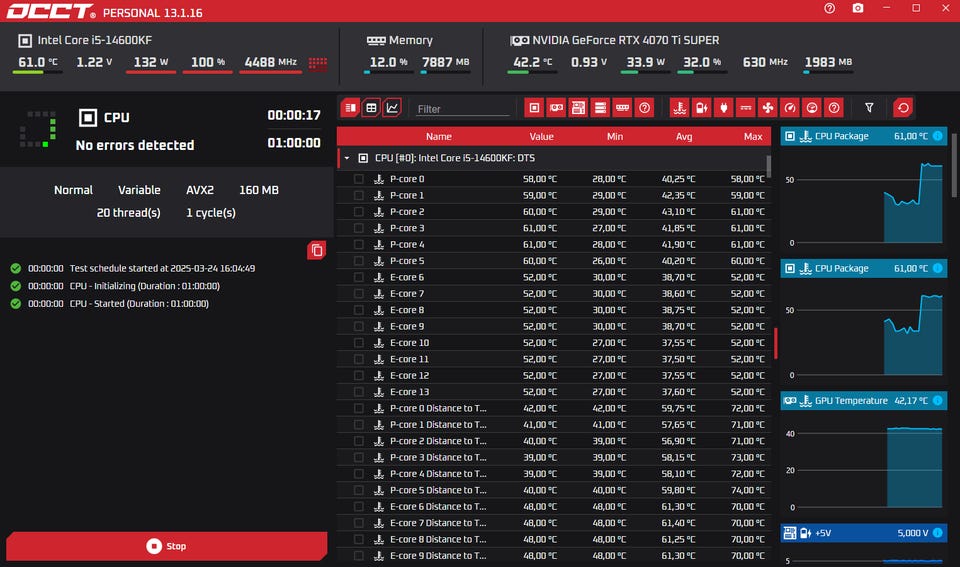The image size is (960, 567).
Task: Show only power sensors via plug icon
Action: click(724, 108)
